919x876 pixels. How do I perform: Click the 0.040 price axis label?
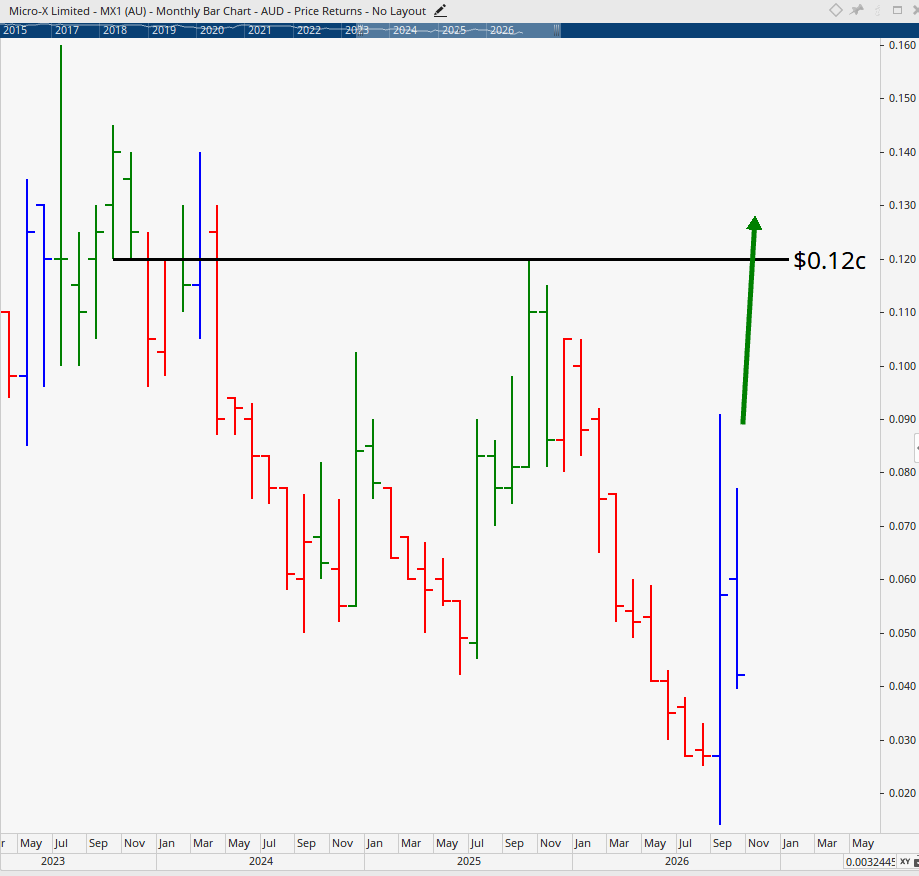pos(902,686)
